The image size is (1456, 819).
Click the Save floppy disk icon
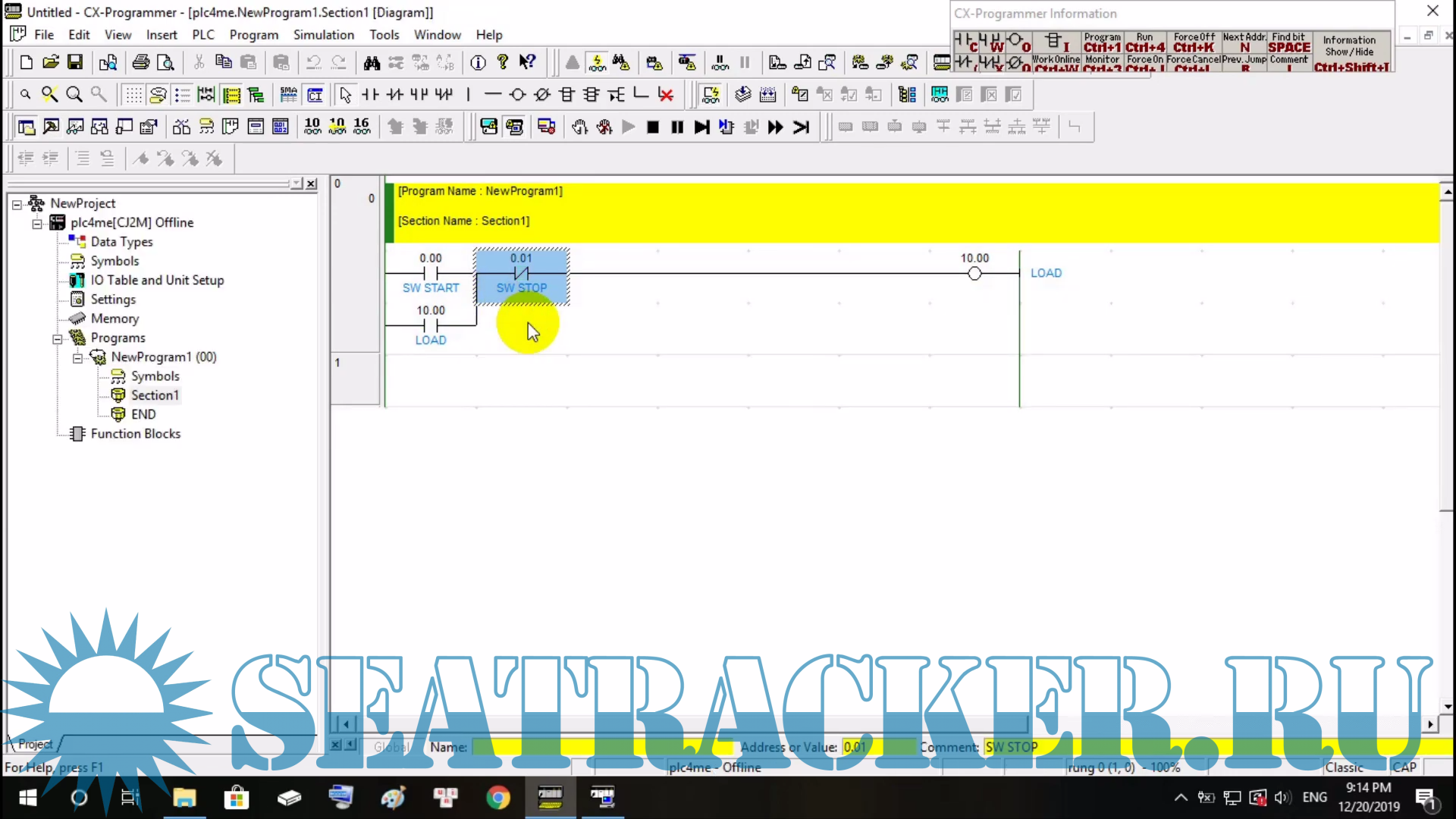tap(75, 63)
